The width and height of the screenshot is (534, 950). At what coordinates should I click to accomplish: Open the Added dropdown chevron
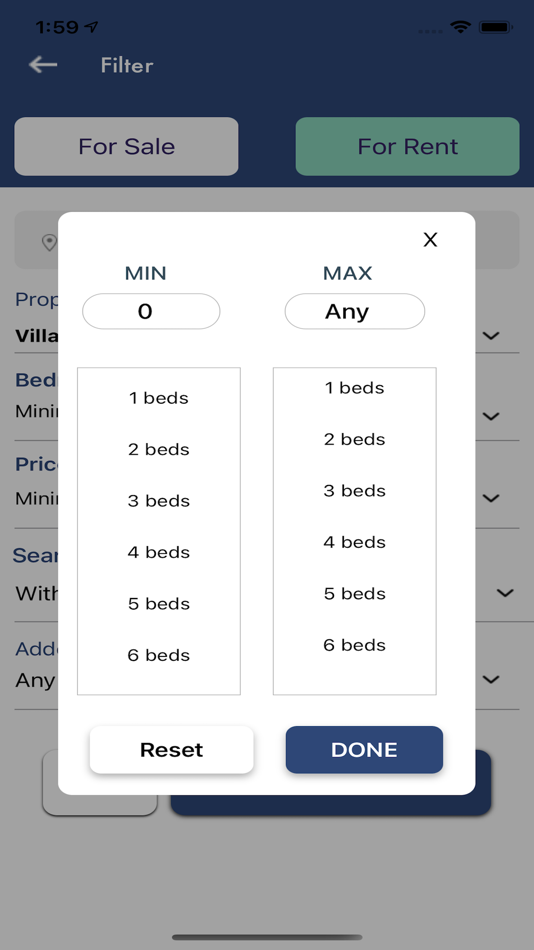pos(491,679)
